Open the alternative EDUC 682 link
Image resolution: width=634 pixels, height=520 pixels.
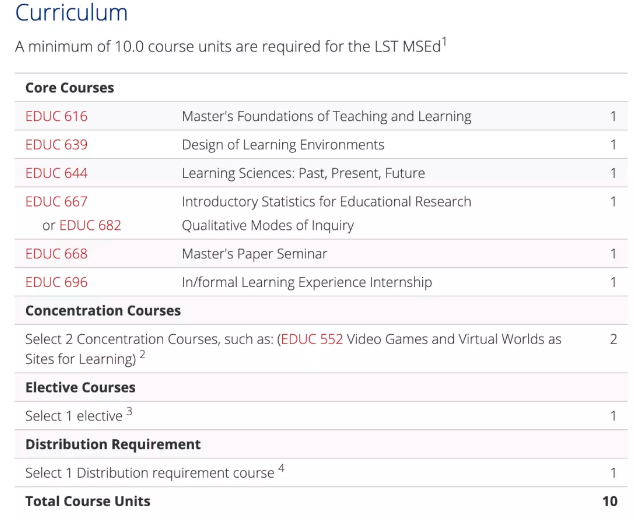coord(90,226)
